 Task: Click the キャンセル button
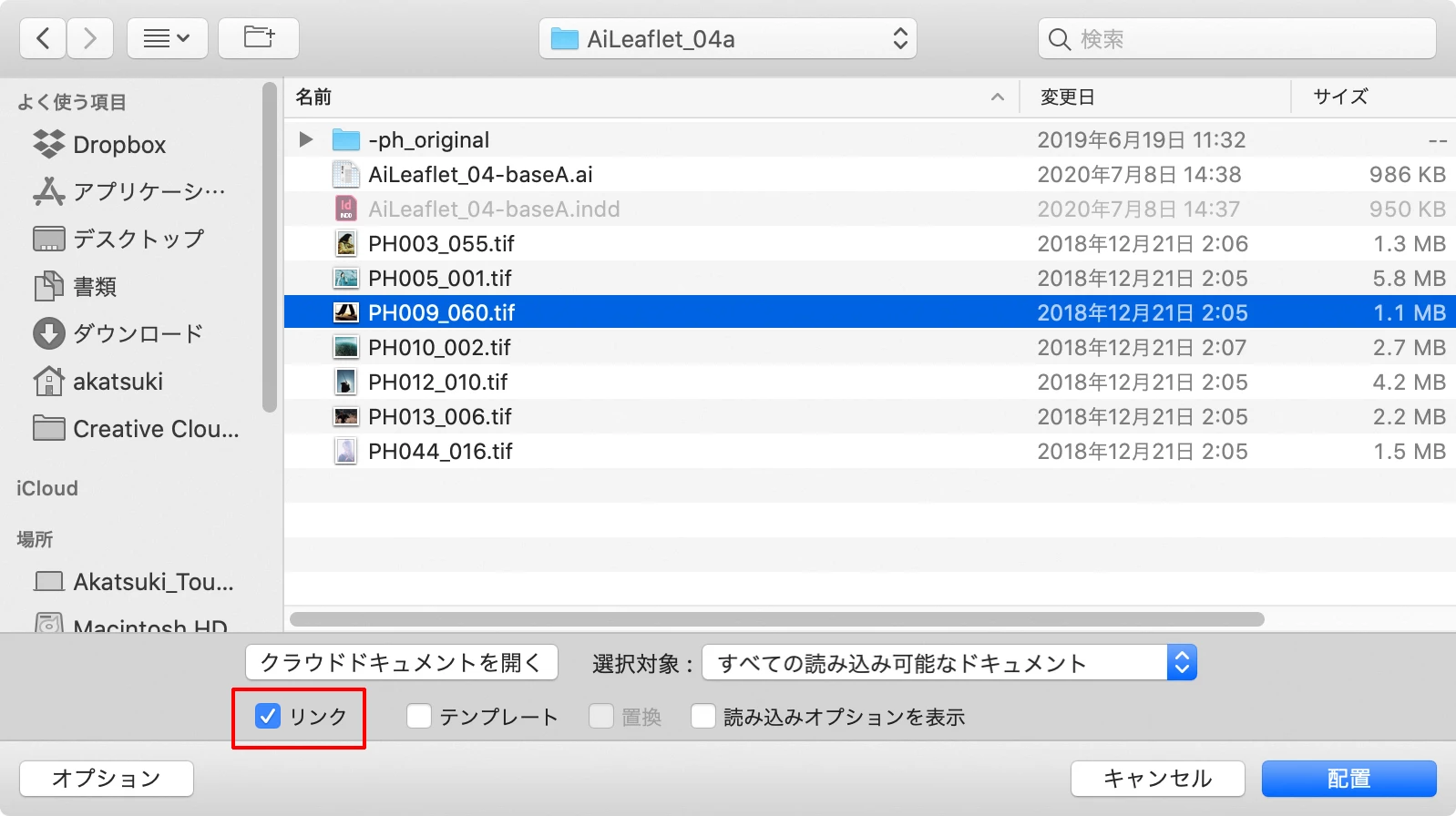(x=1157, y=779)
